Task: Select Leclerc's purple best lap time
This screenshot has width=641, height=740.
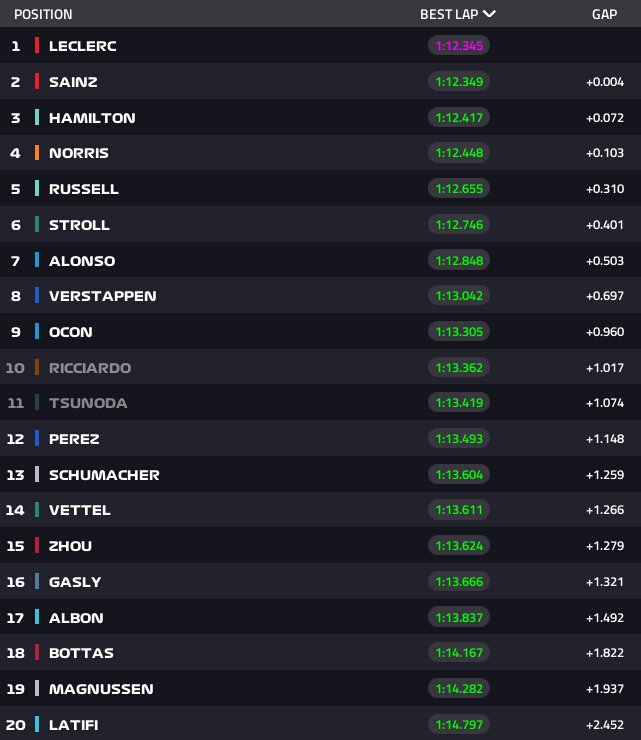Action: 460,46
